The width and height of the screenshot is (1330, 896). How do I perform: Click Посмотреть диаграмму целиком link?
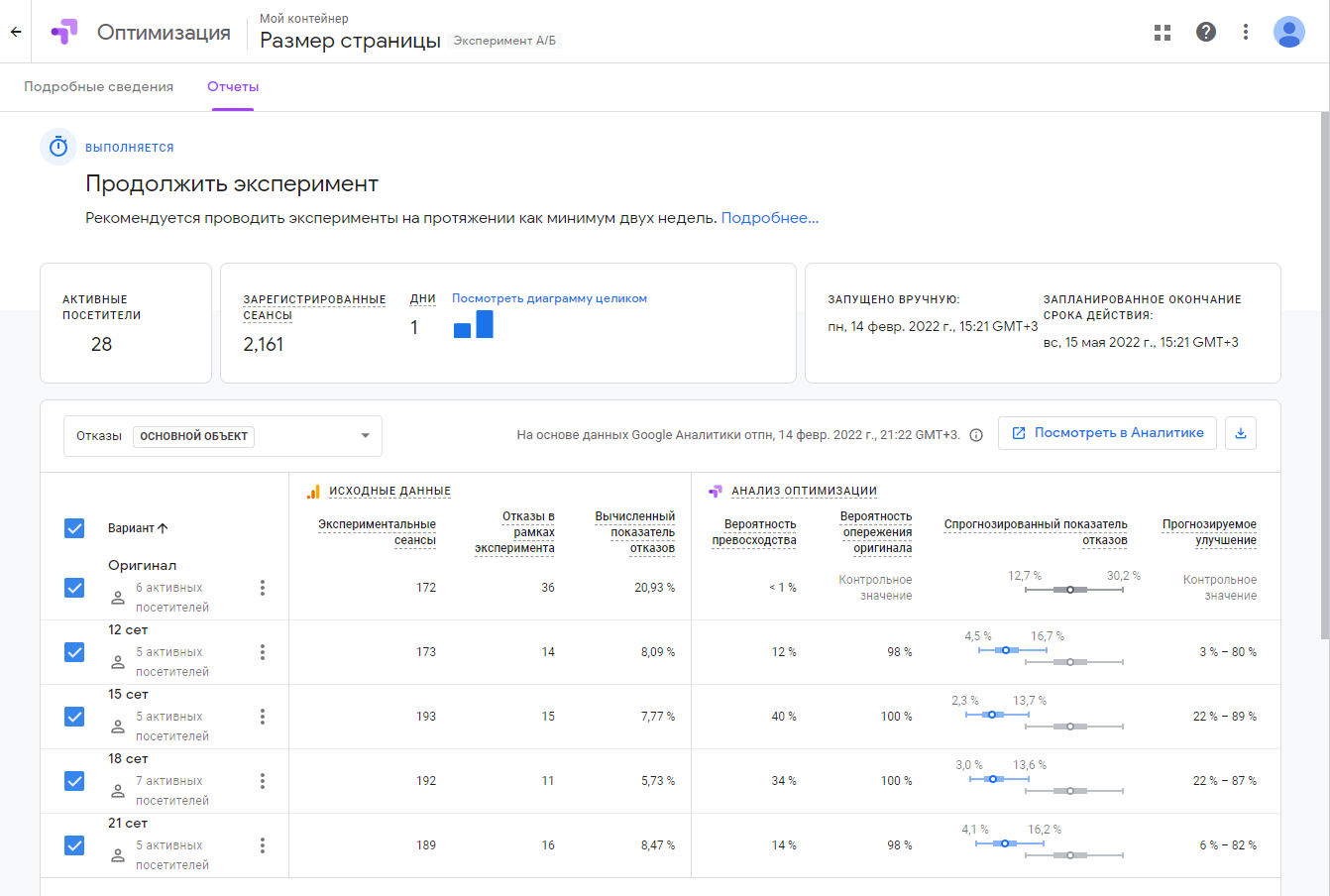[549, 298]
